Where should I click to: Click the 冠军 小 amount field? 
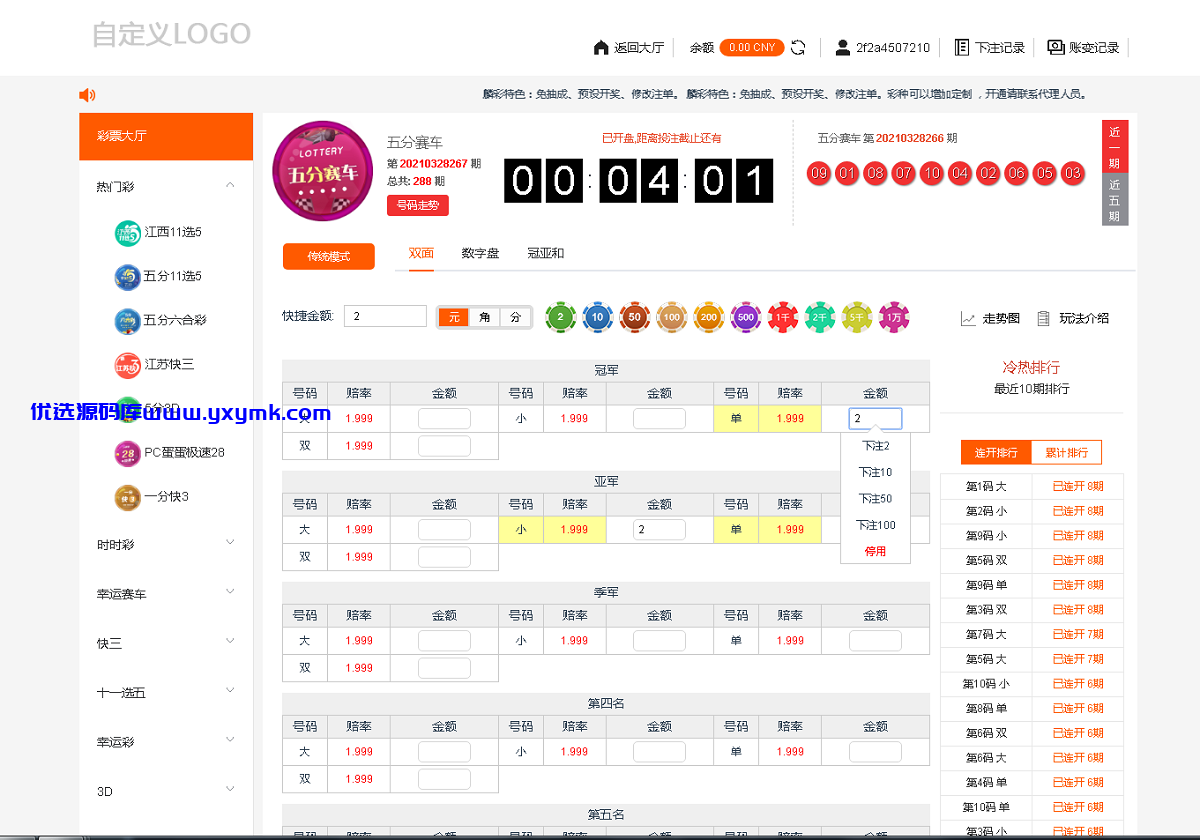point(659,419)
